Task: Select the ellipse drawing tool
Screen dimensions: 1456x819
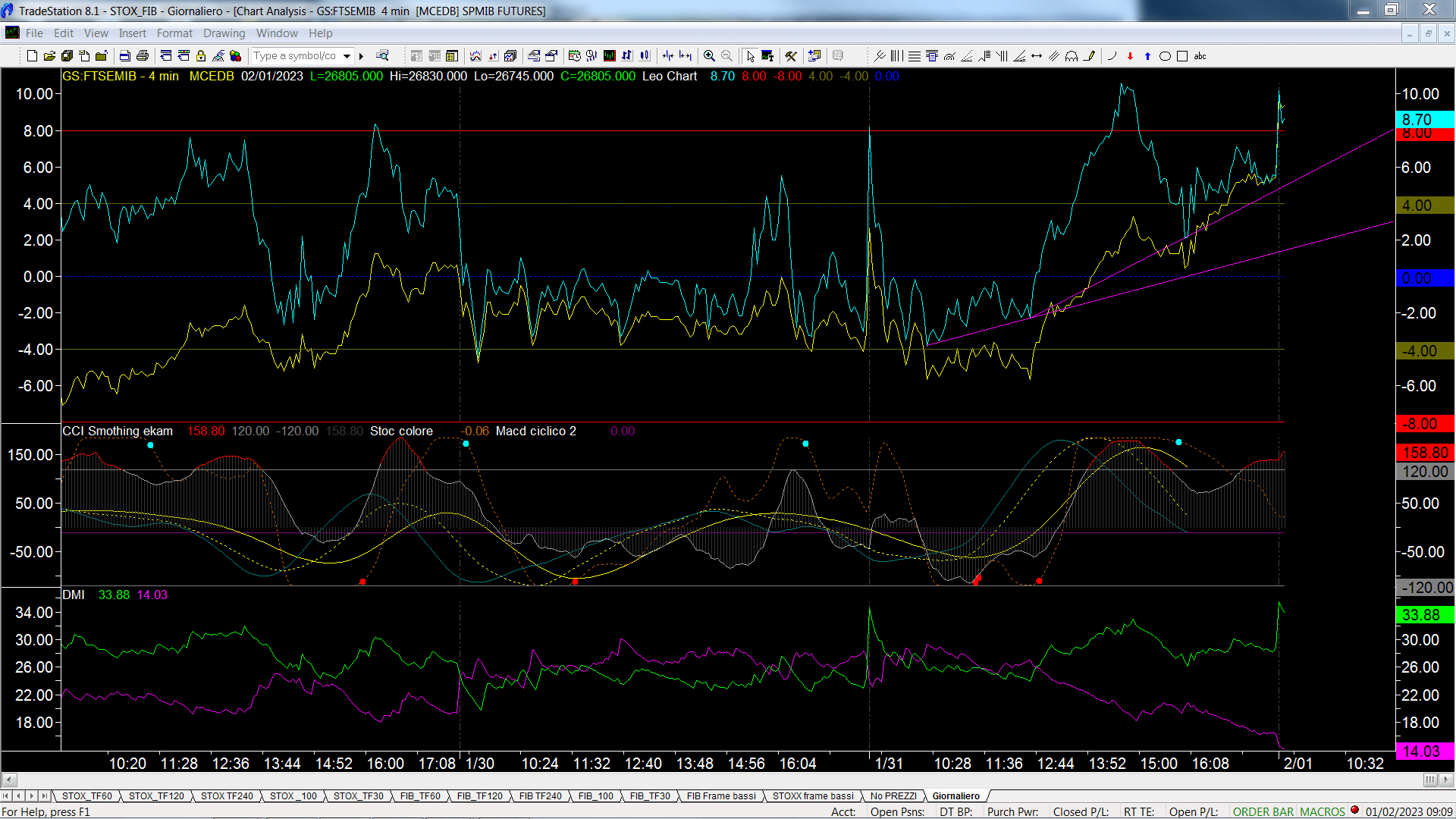Action: [x=1166, y=56]
